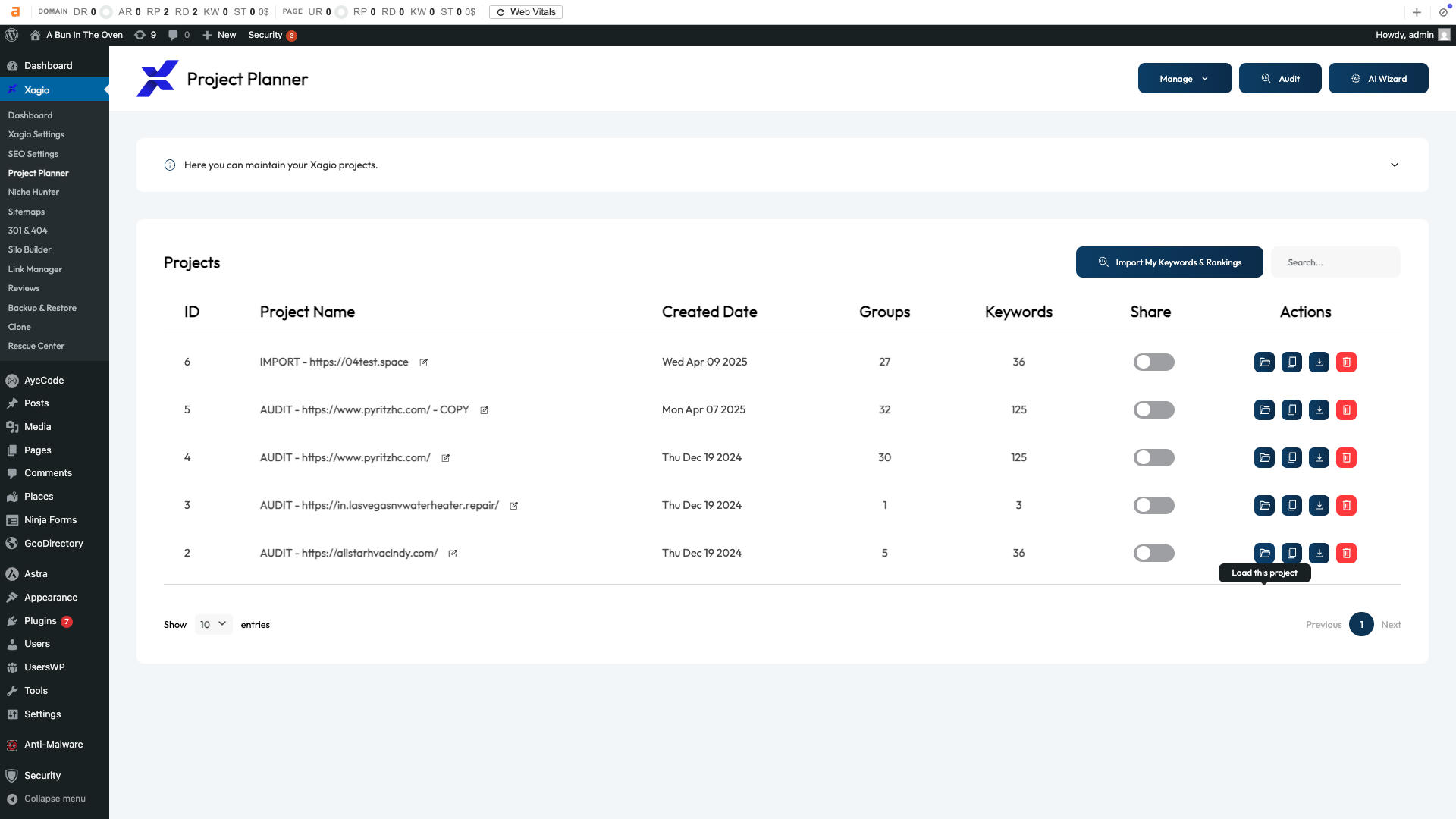This screenshot has height=819, width=1456.
Task: Open external link icon beside allstarhvacindy.com
Action: pos(453,554)
